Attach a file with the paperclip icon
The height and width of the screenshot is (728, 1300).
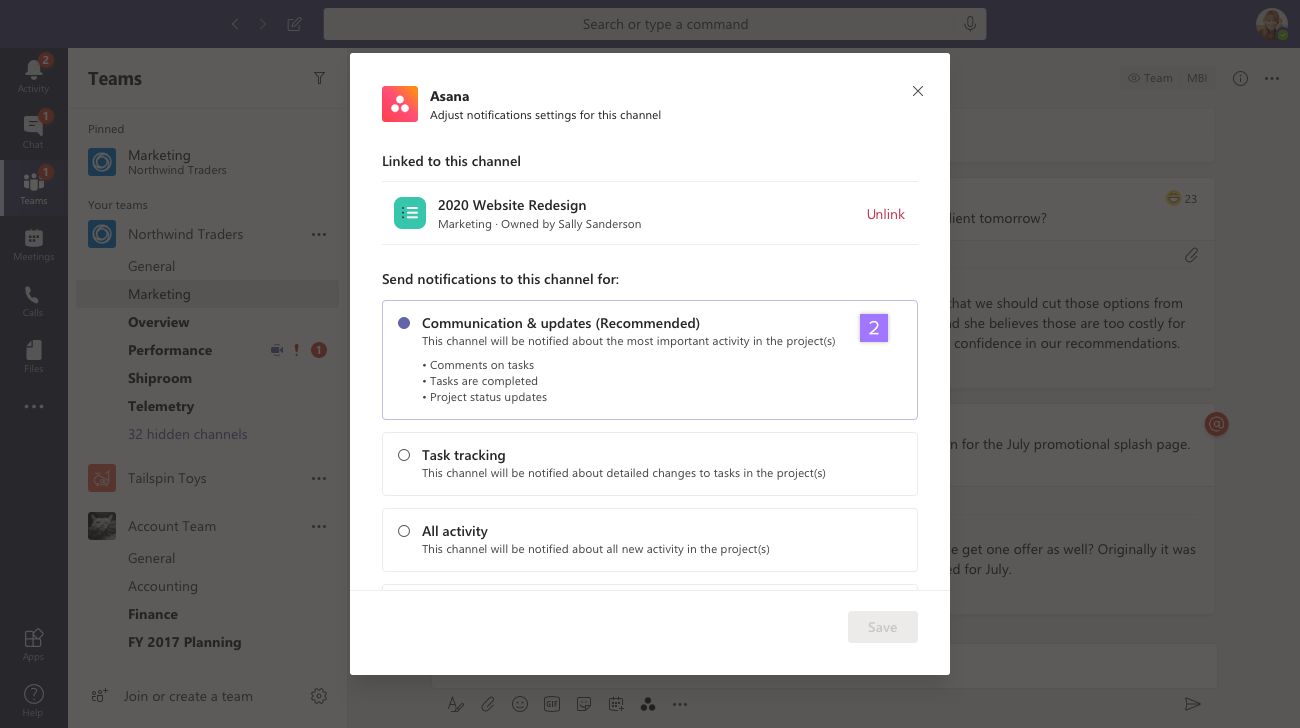(488, 704)
